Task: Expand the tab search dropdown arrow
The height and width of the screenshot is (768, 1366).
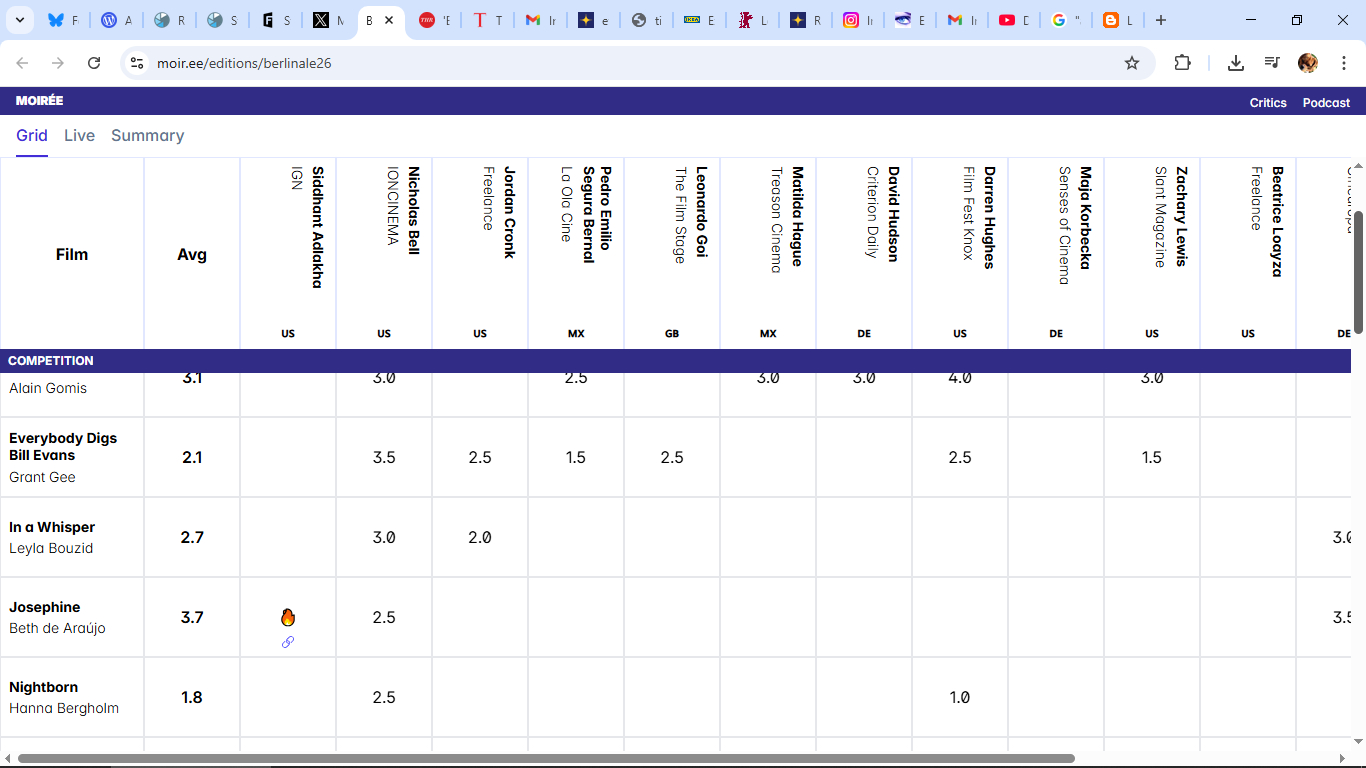Action: click(x=20, y=20)
